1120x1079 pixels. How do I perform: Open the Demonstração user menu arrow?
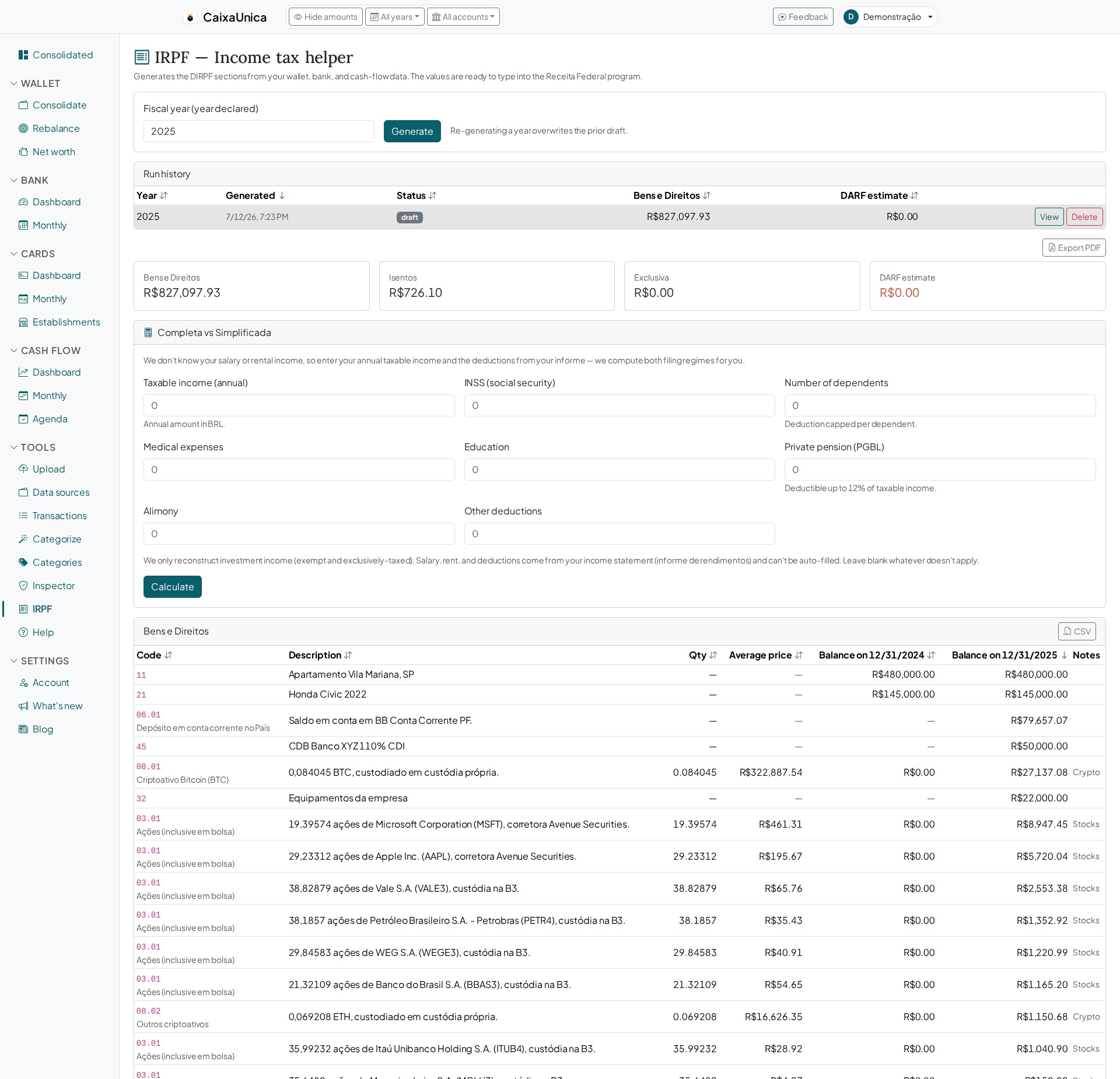tap(930, 17)
